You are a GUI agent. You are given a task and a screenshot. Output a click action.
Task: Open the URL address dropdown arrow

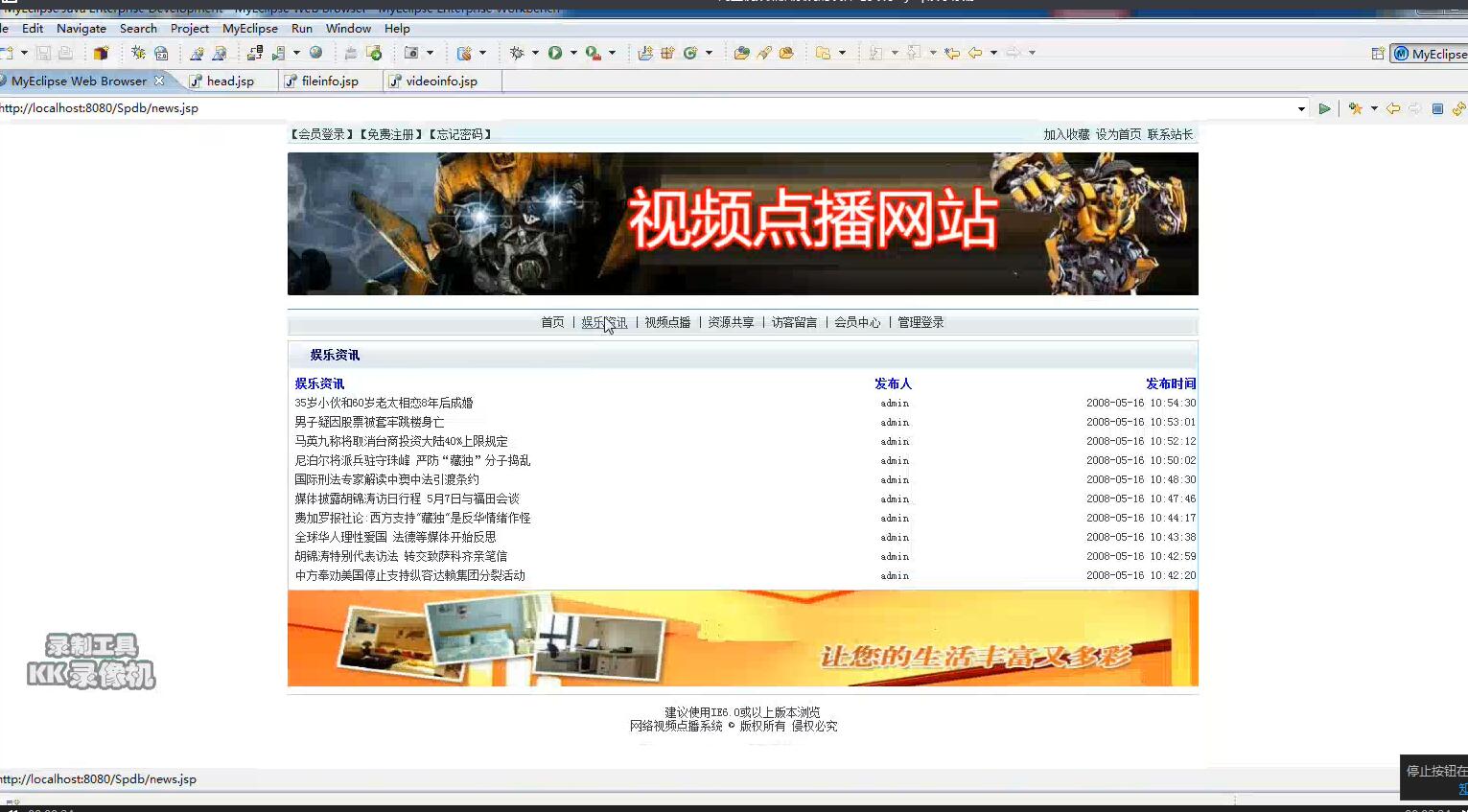(1301, 109)
